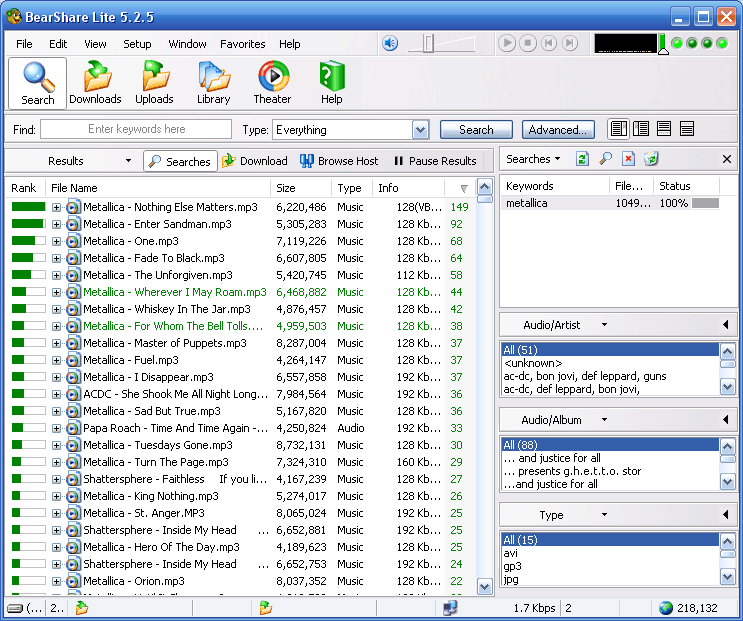
Task: Open the Uploads section in the toolbar
Action: click(x=154, y=82)
